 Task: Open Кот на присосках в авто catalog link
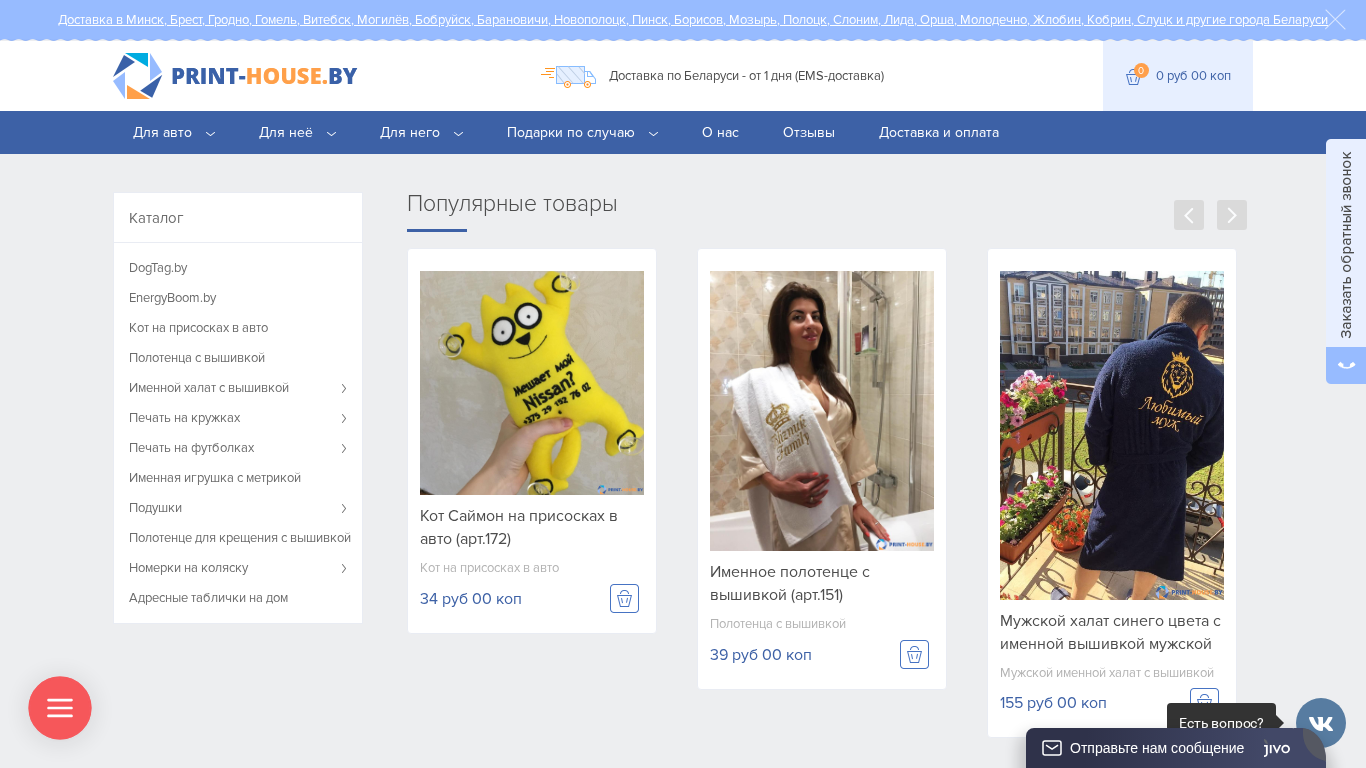(x=198, y=328)
